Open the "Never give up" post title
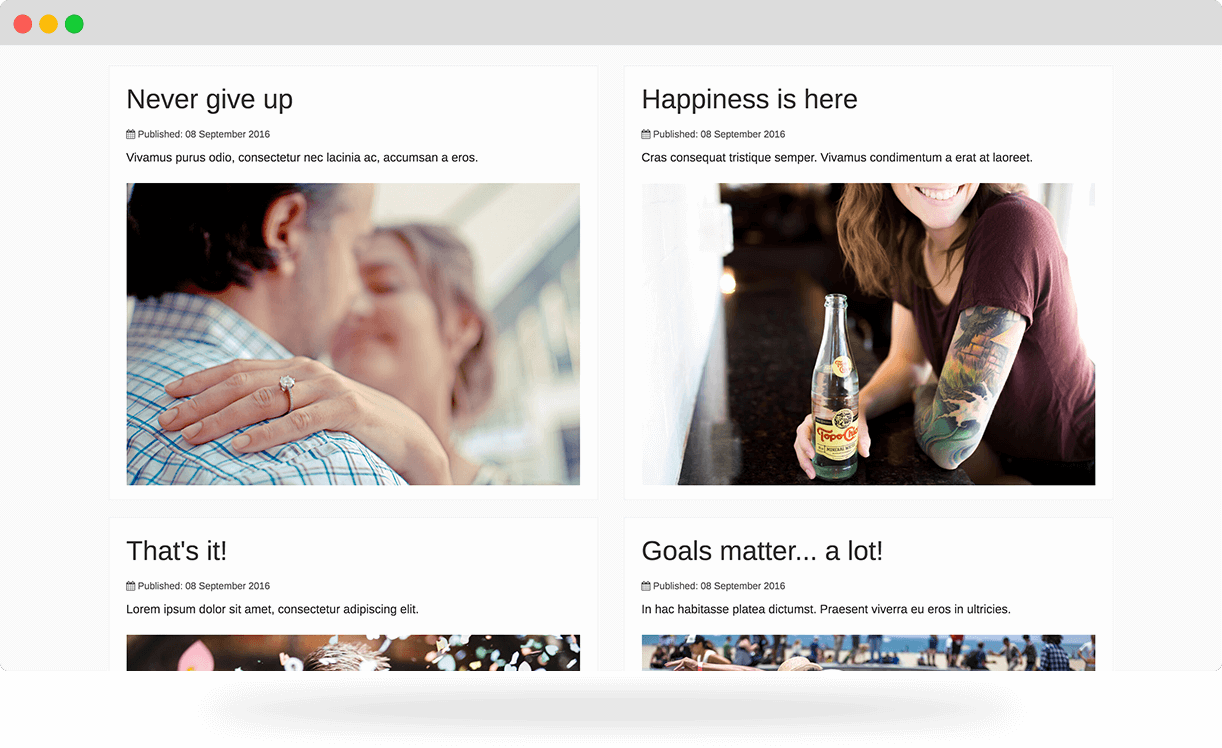This screenshot has width=1222, height=748. 209,99
